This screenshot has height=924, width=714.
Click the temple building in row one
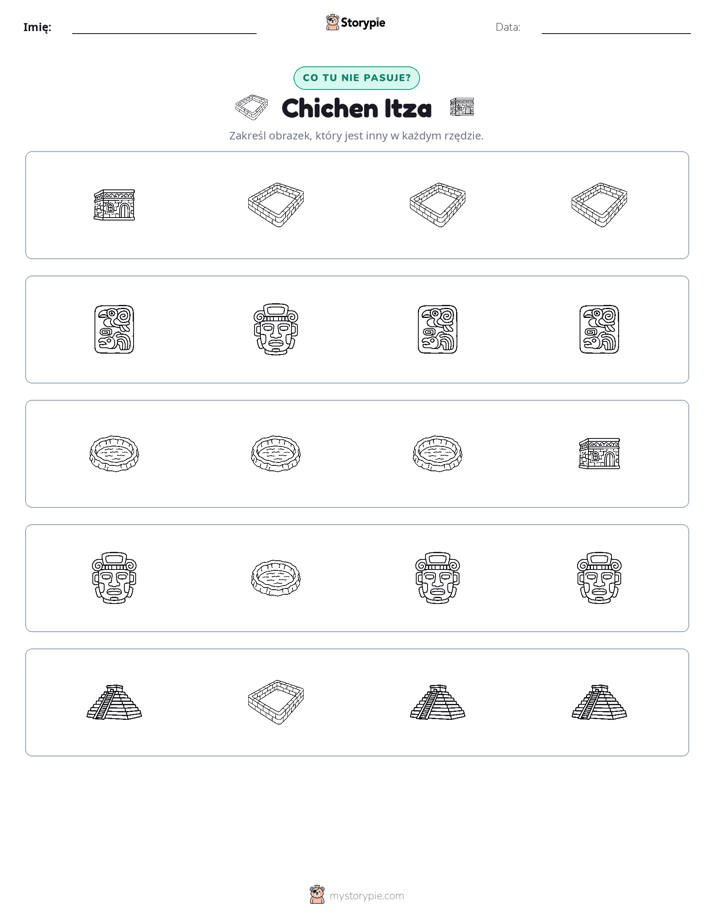[x=114, y=205]
